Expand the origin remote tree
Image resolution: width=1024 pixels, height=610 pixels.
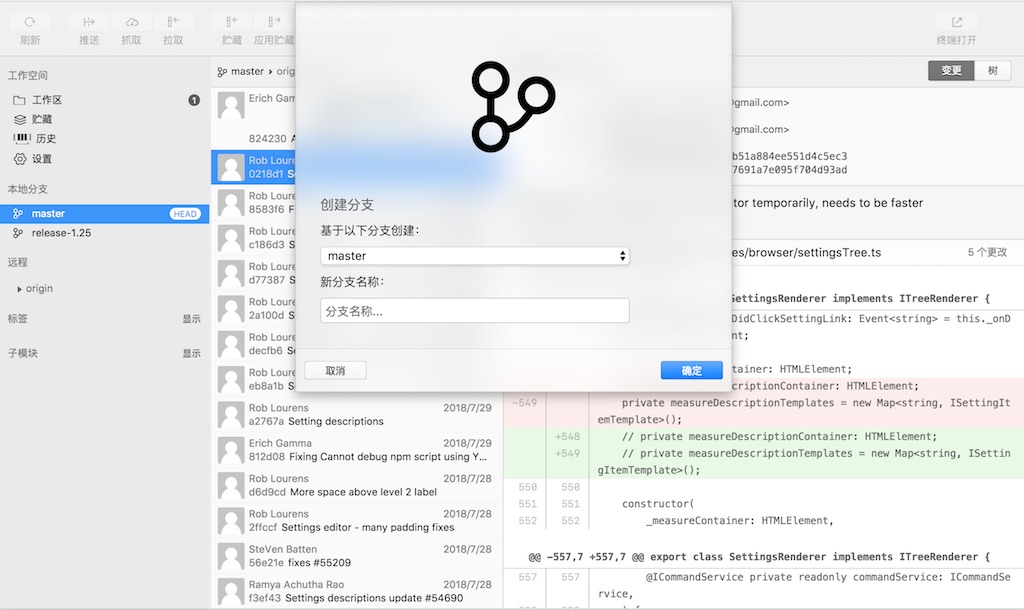tap(20, 289)
